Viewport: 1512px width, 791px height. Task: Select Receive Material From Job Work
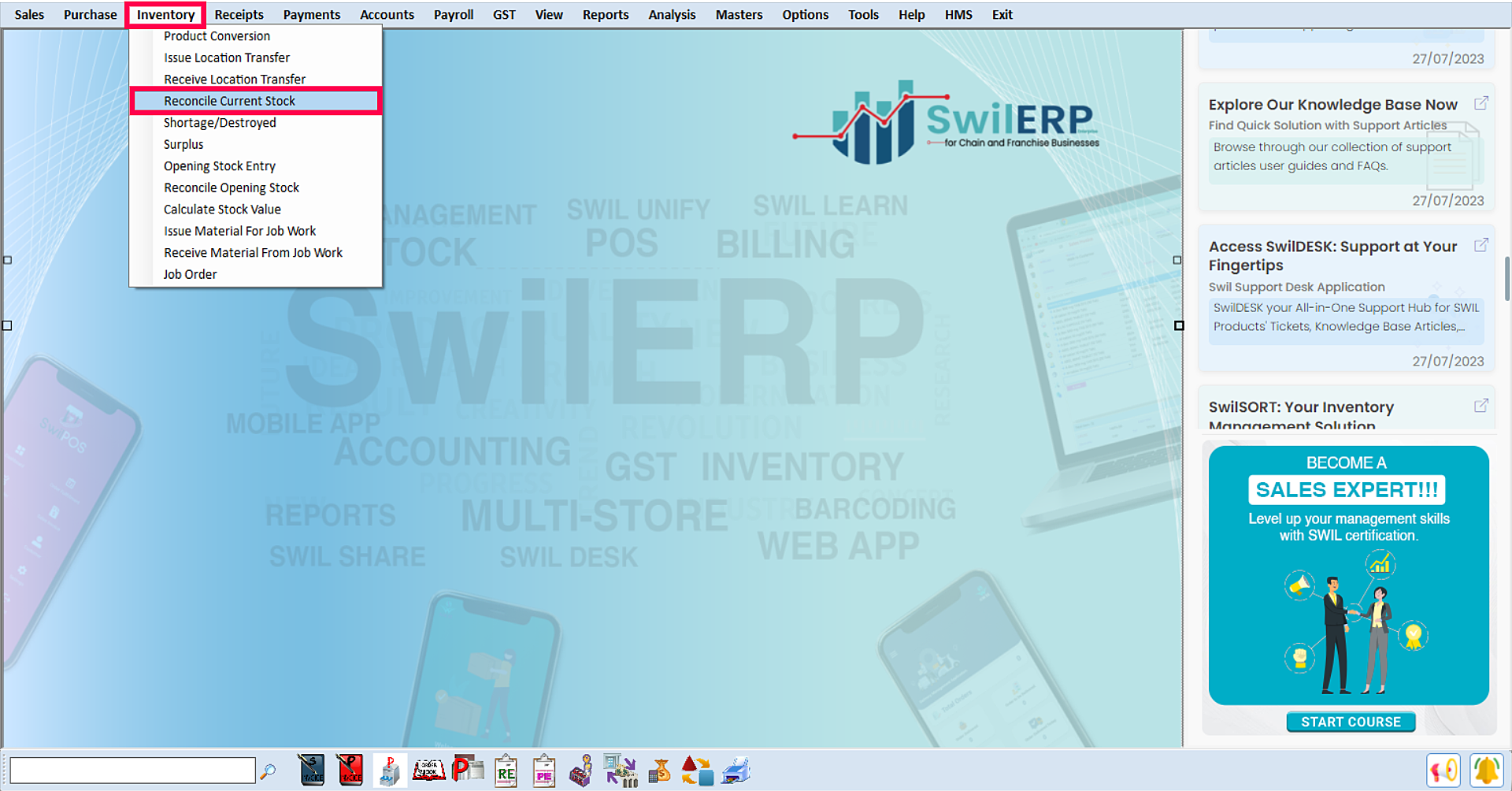[x=256, y=253]
